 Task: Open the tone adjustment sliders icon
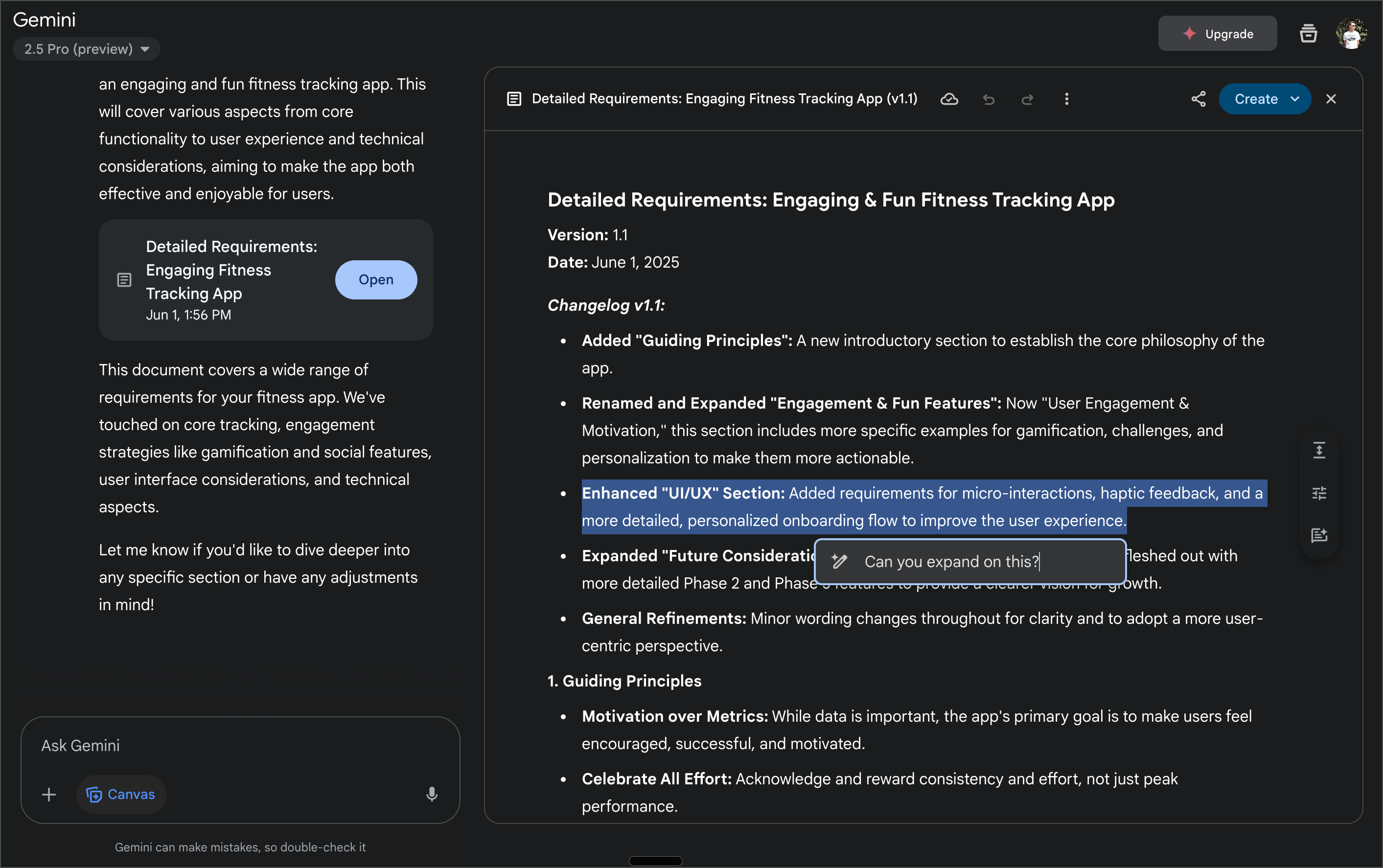point(1319,493)
